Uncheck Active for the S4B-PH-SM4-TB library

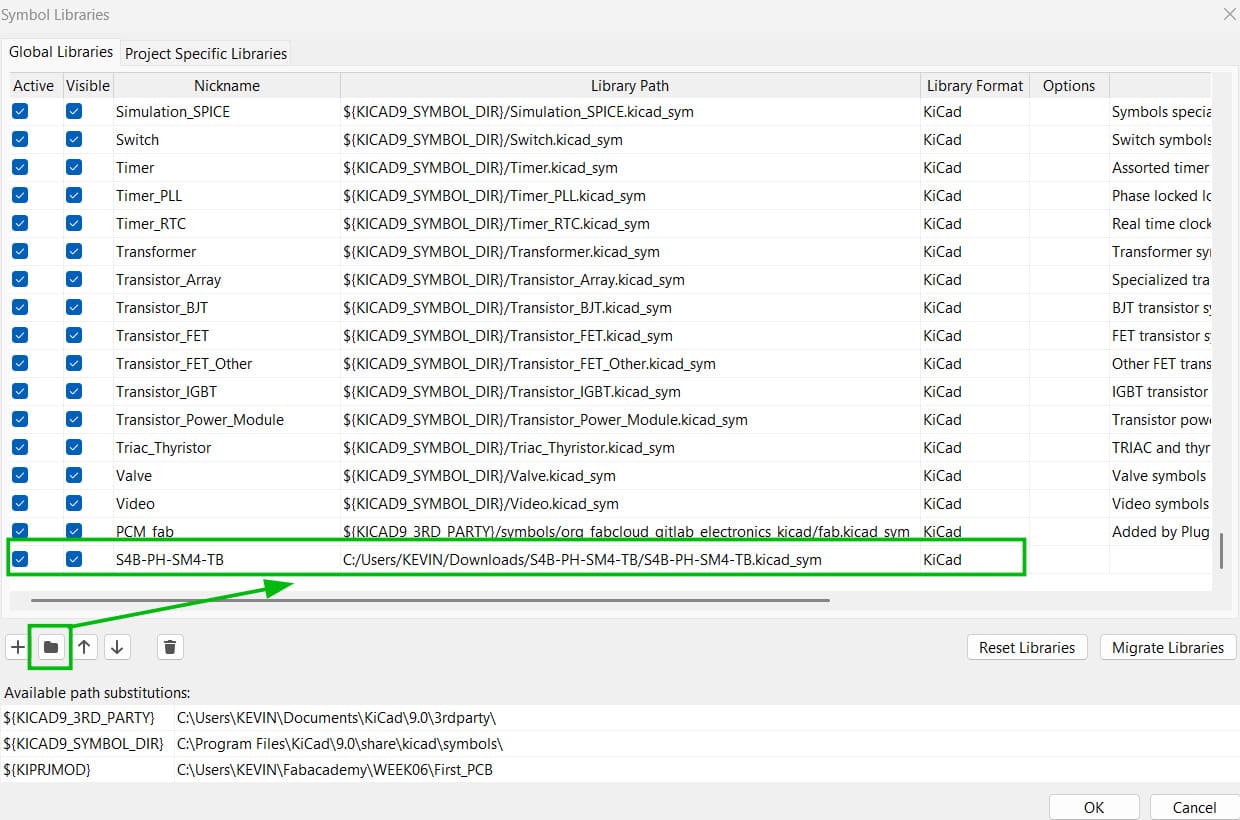(19, 559)
